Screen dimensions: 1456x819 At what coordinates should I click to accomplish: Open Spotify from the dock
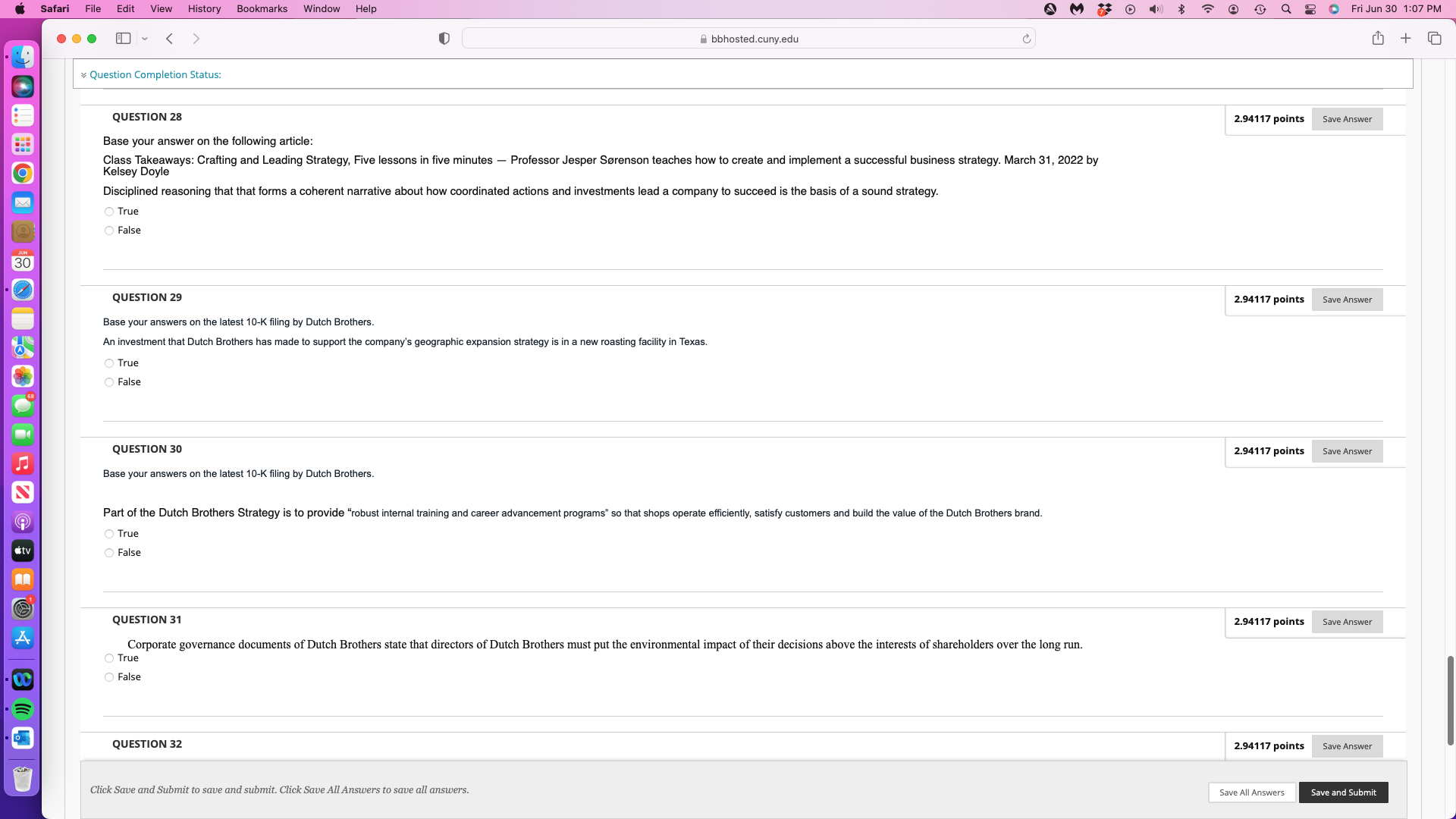tap(23, 709)
